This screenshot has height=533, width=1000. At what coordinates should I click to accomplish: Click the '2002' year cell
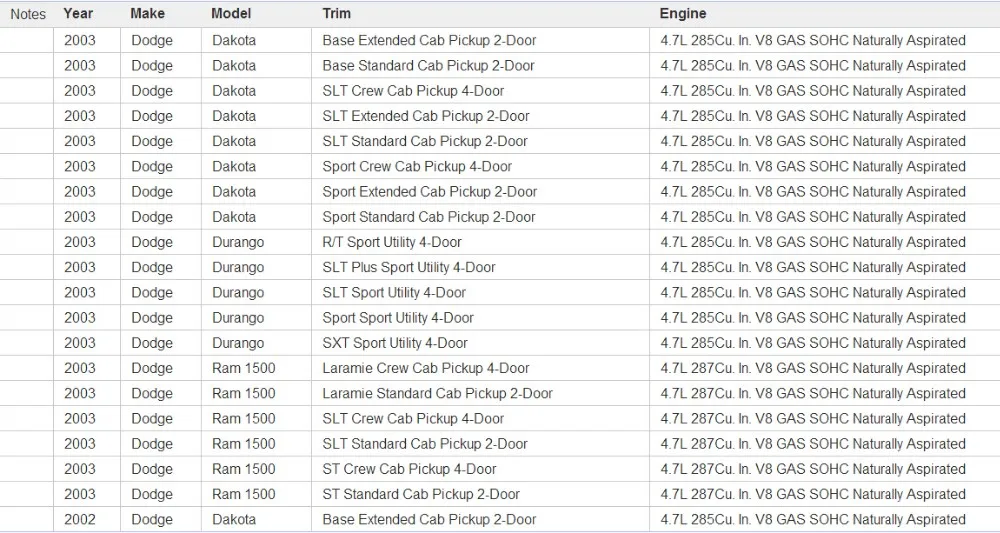coord(80,520)
